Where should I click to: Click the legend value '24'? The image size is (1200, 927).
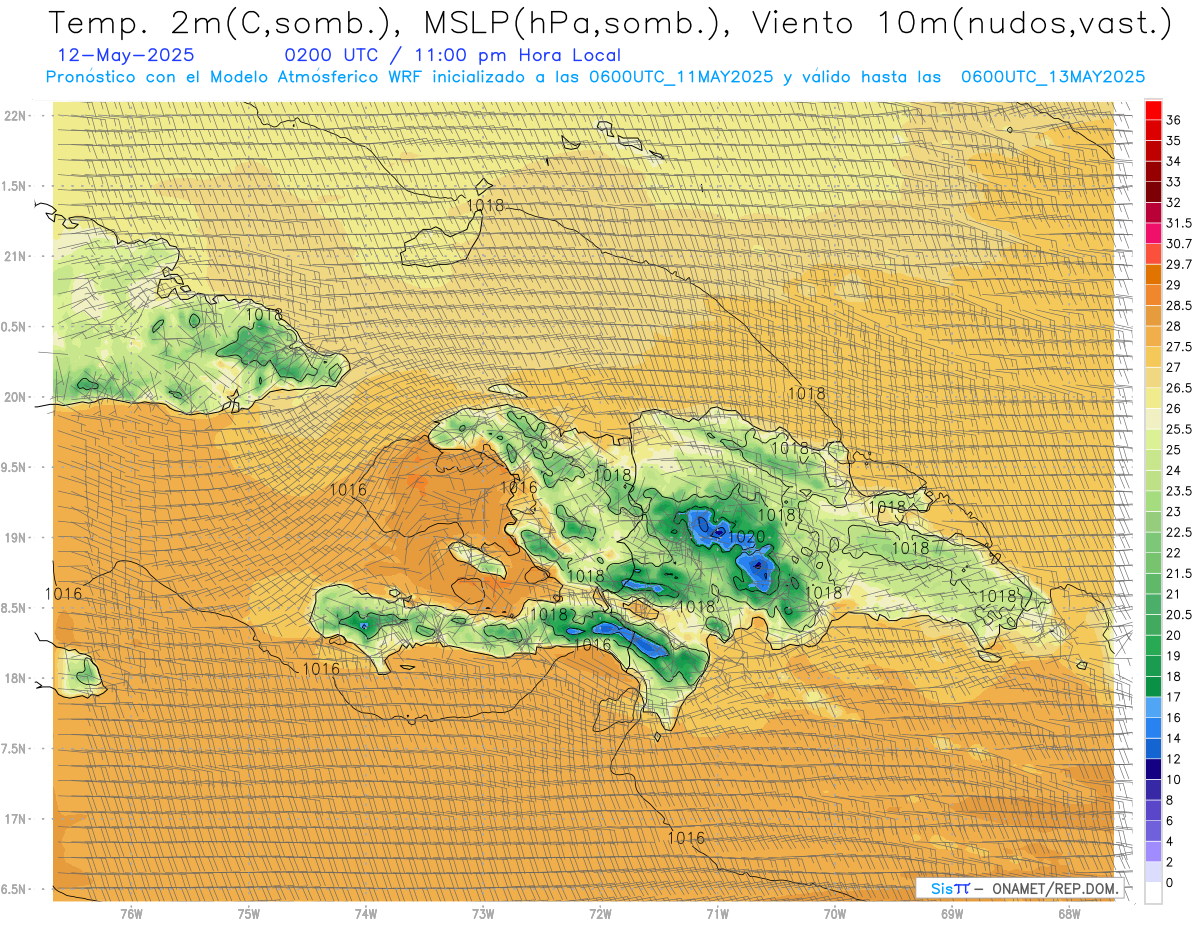click(x=1174, y=470)
